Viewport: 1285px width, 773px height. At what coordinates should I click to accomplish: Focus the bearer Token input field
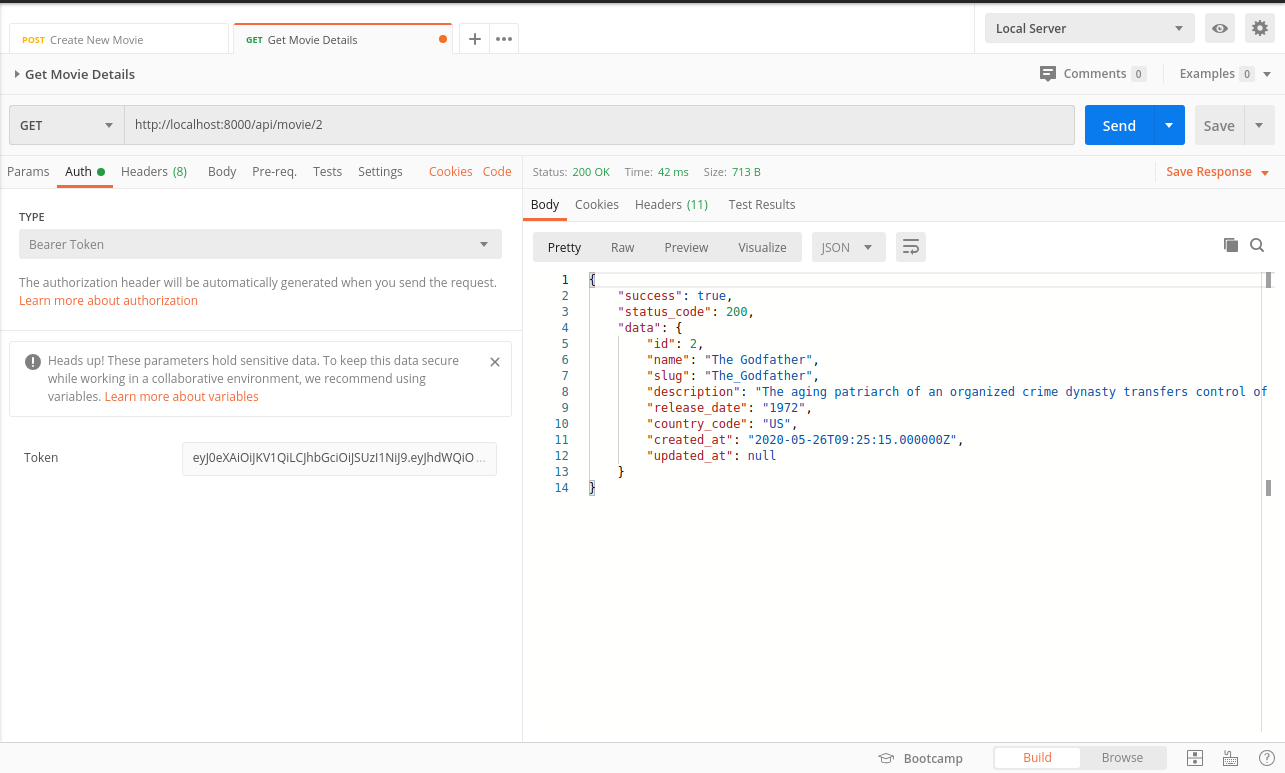click(x=339, y=458)
